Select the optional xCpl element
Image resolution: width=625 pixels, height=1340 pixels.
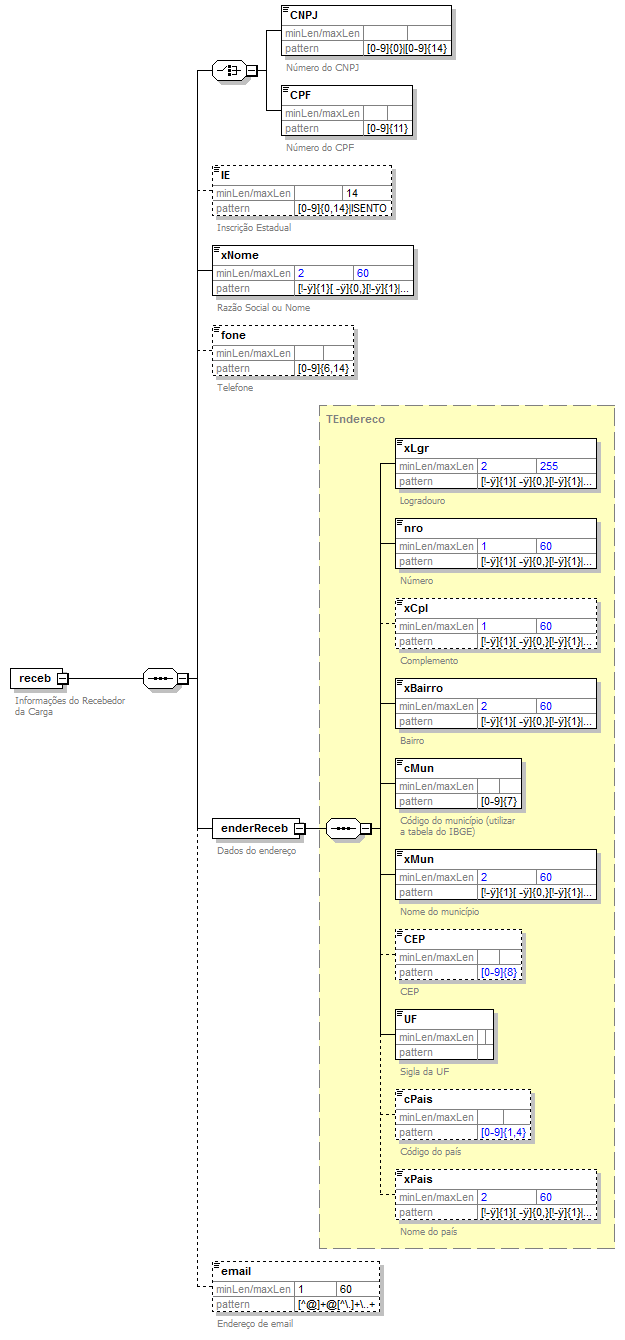click(496, 624)
